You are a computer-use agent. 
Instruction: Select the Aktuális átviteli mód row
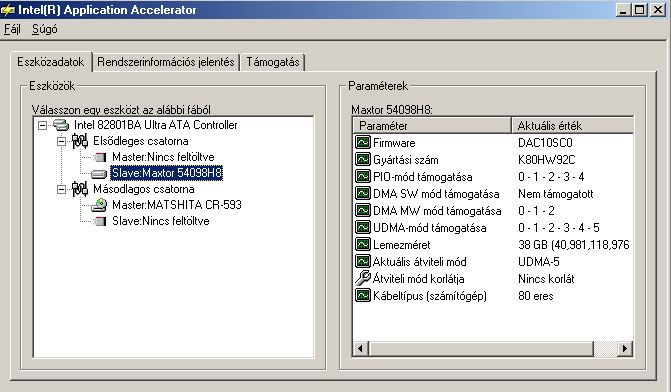point(493,261)
